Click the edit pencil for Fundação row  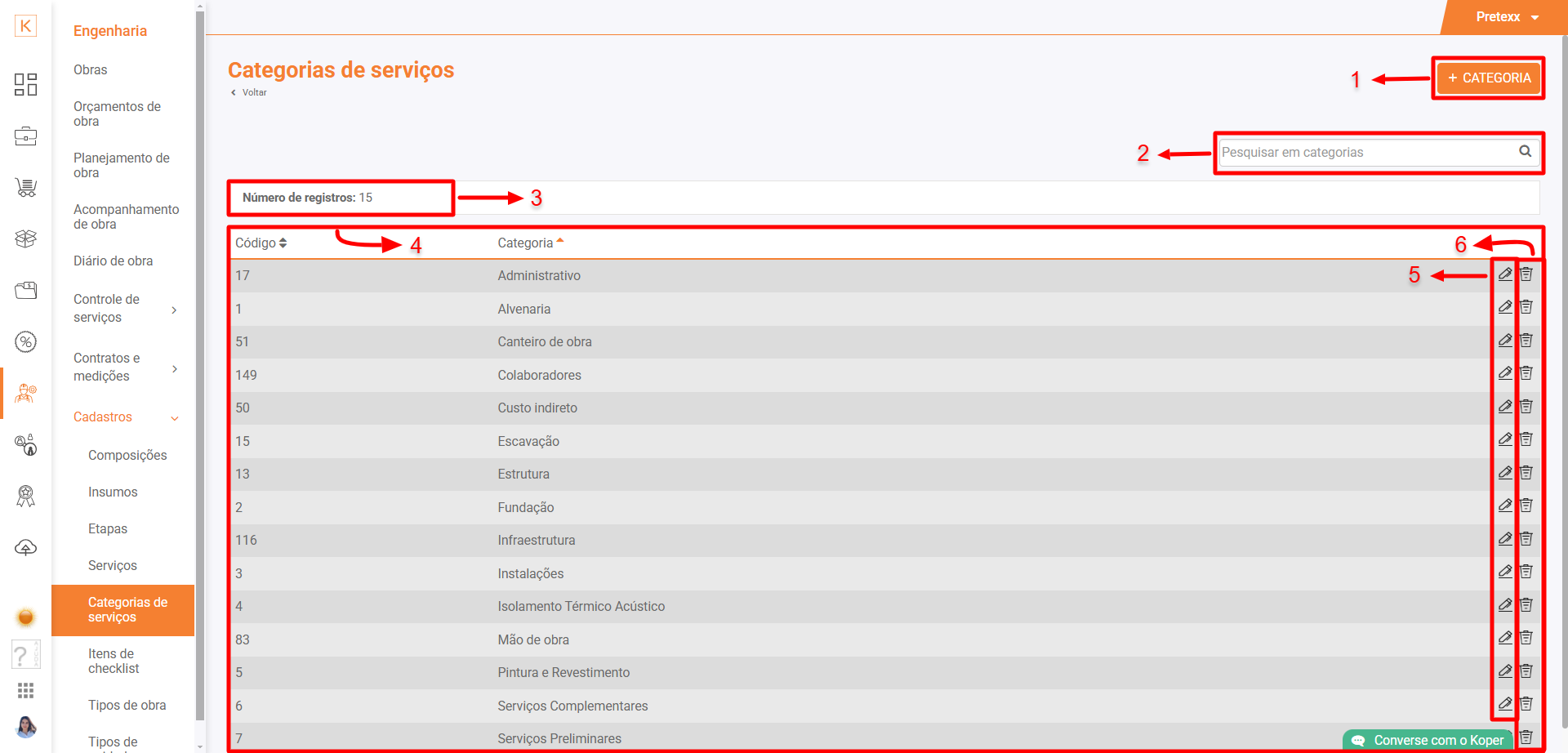point(1504,506)
